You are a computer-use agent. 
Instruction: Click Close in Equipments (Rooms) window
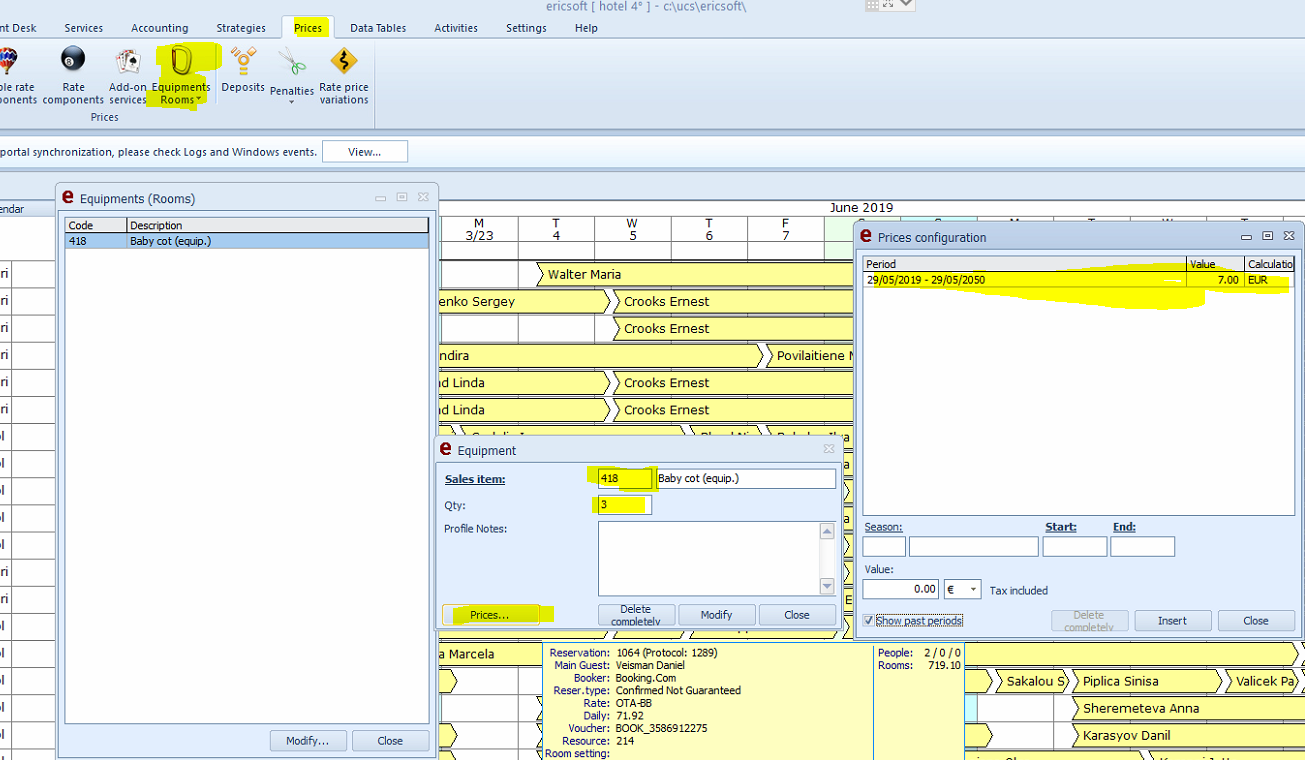390,741
